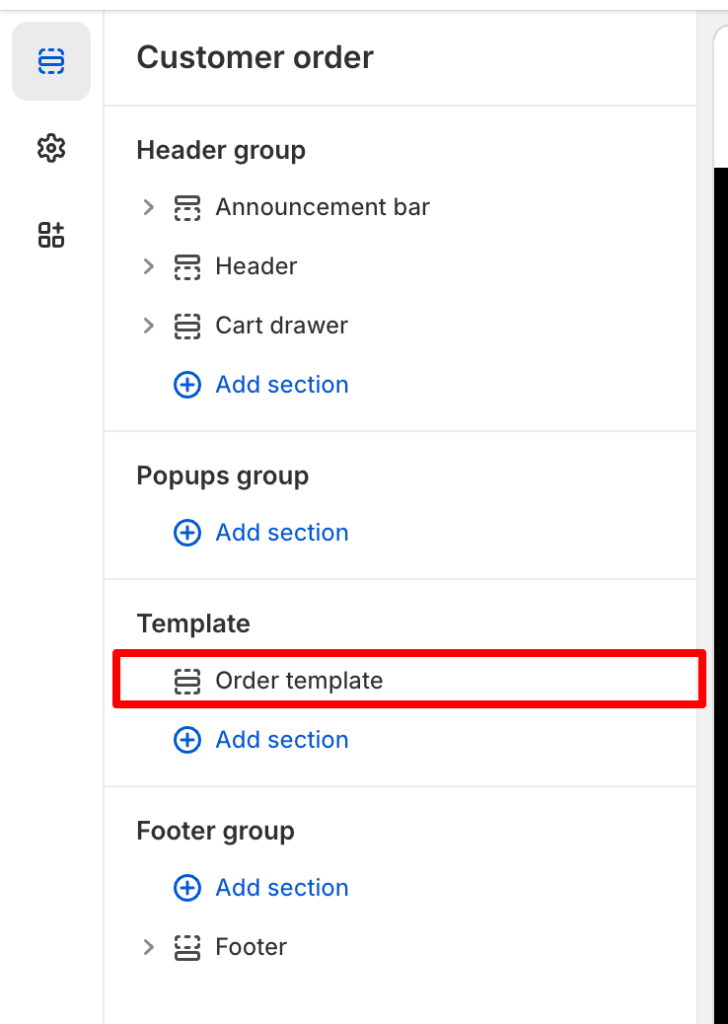Add section in Footer group

point(261,888)
